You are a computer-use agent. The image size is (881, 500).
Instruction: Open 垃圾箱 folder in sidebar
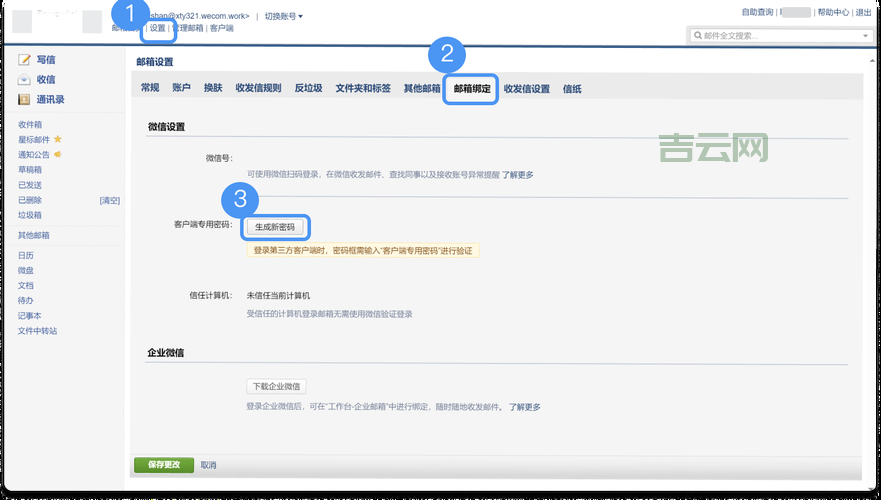pos(30,215)
